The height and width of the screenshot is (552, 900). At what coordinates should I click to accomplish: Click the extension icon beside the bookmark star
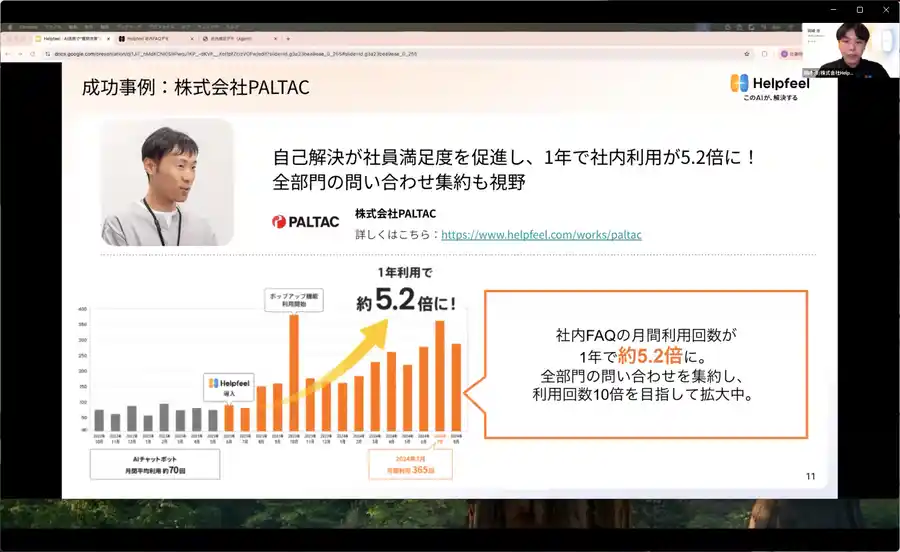click(764, 53)
